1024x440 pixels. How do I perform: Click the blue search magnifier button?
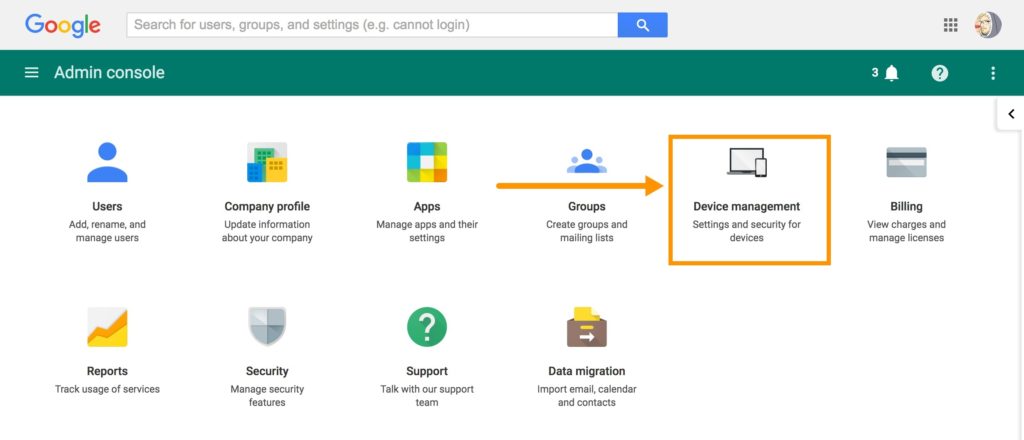pyautogui.click(x=643, y=25)
